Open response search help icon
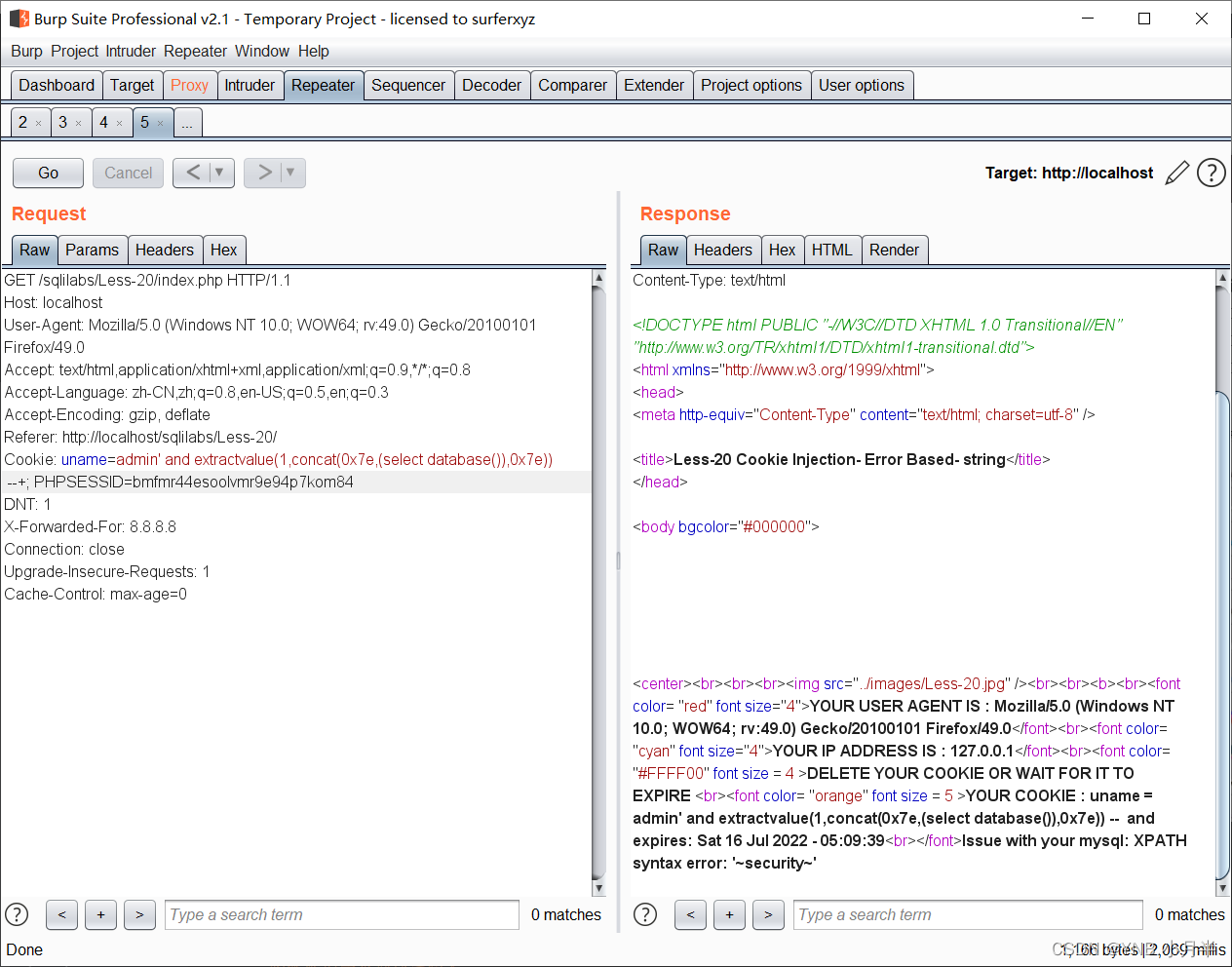Viewport: 1232px width, 967px height. 645,914
